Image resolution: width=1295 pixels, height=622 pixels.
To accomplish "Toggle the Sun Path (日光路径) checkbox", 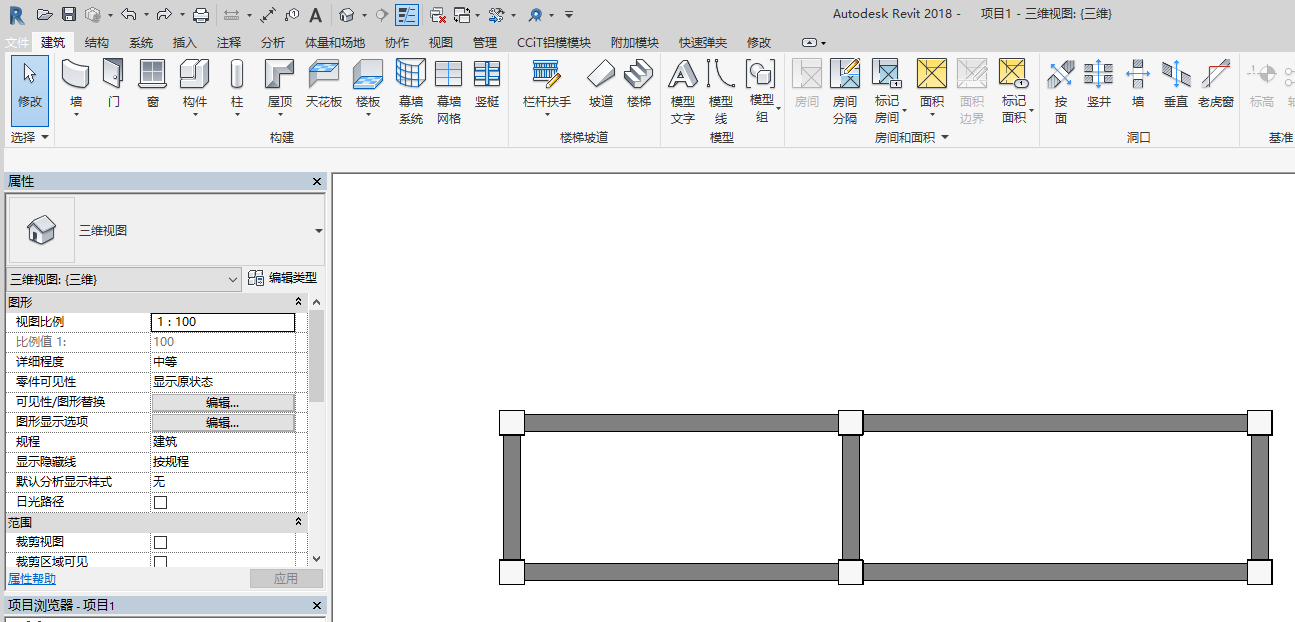I will point(160,502).
